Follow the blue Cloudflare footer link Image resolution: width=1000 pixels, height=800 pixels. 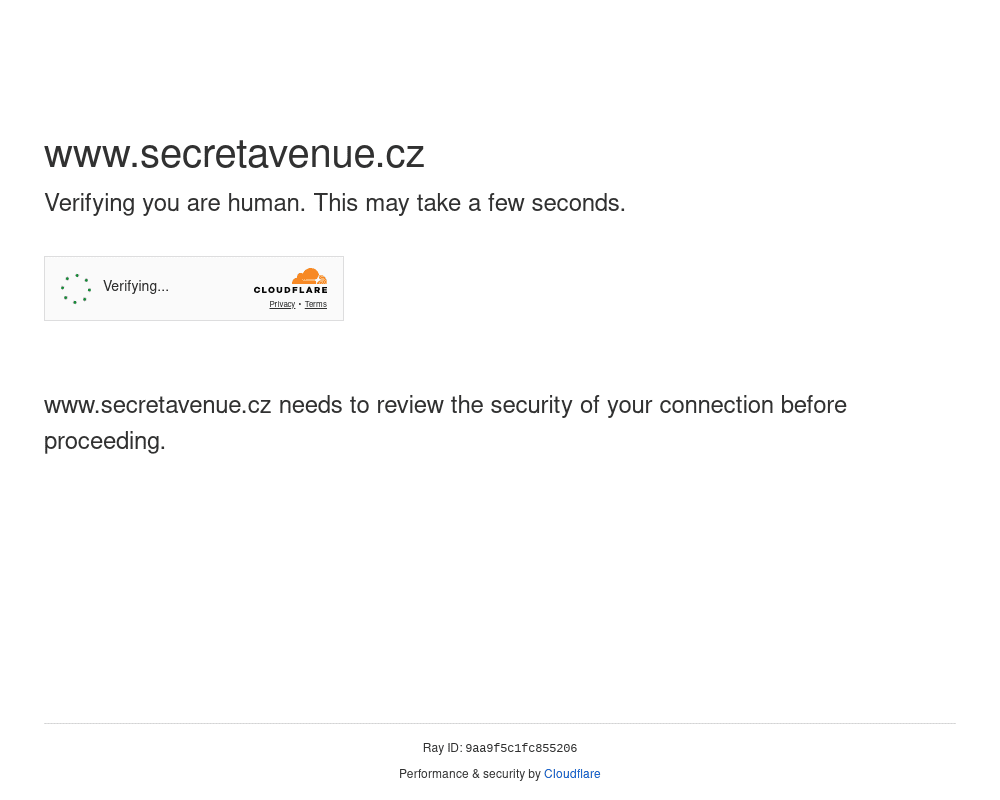[x=572, y=774]
